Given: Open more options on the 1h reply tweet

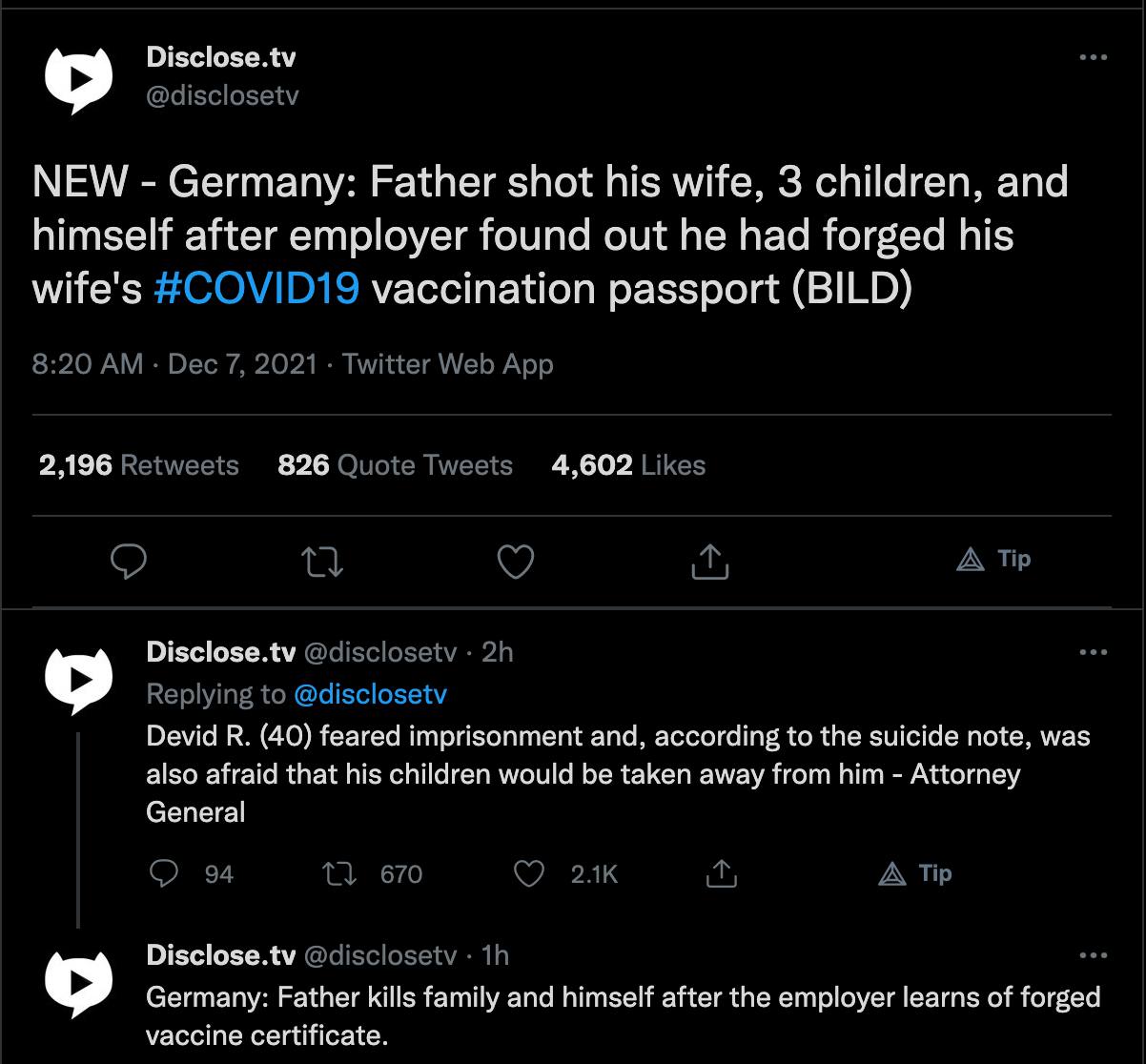Looking at the screenshot, I should 1093,955.
